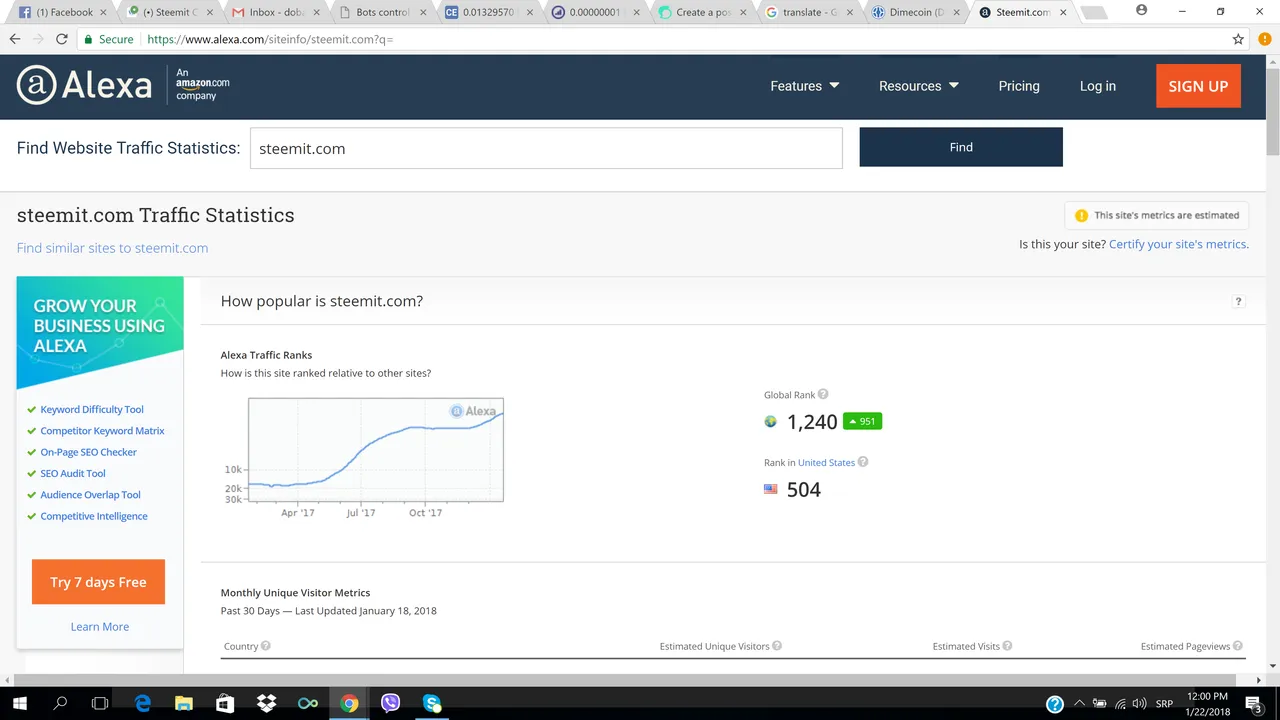Reload the page with the refresh icon
The width and height of the screenshot is (1280, 720).
(x=62, y=39)
